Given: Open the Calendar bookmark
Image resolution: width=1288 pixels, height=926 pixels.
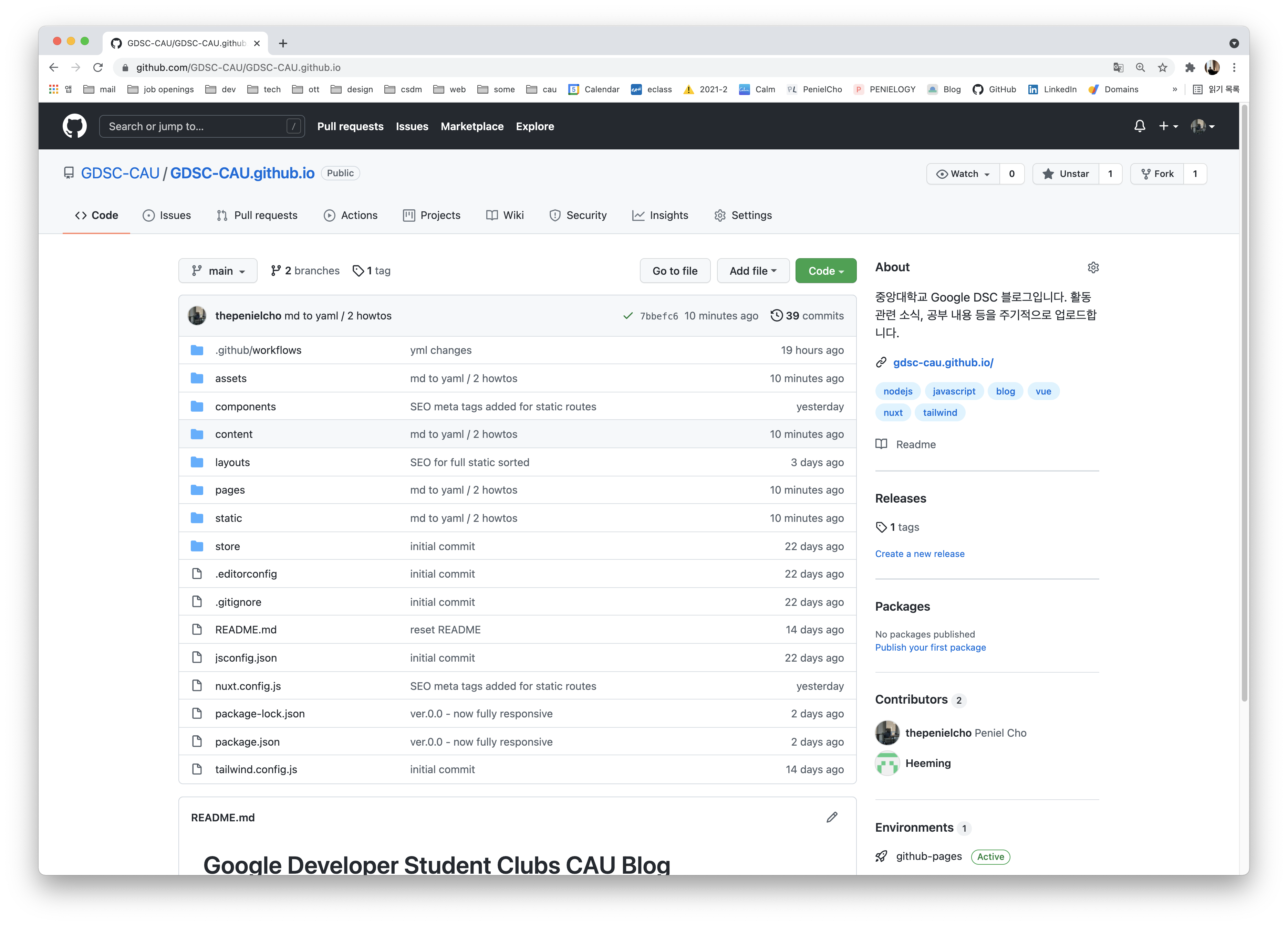Looking at the screenshot, I should 594,89.
